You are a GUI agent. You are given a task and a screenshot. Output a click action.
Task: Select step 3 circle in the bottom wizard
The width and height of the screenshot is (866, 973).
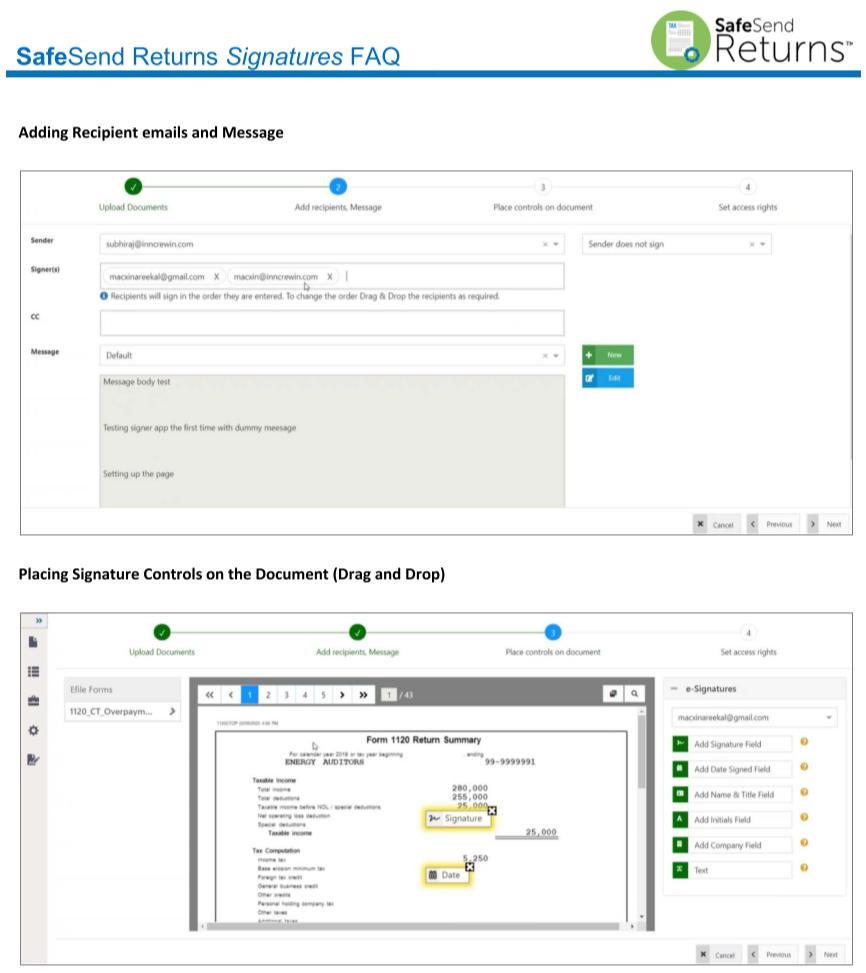tap(553, 632)
